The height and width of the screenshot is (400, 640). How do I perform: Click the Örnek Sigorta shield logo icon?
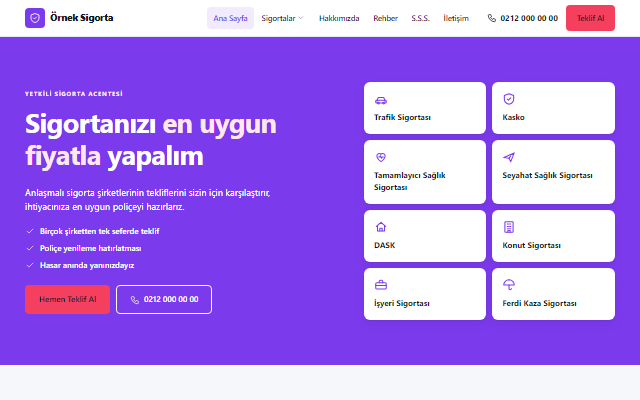coord(35,18)
